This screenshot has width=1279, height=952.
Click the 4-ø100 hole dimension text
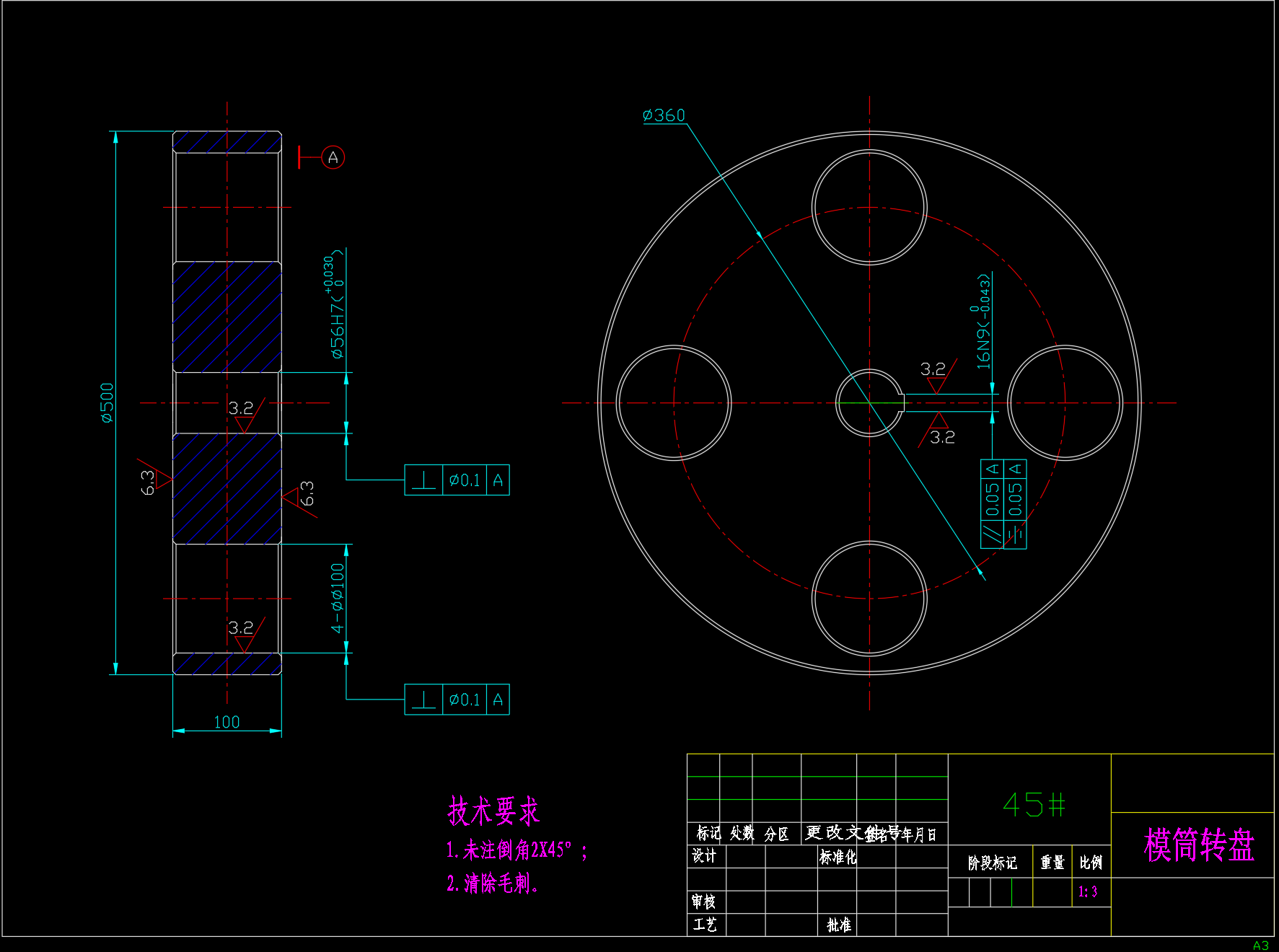[337, 598]
